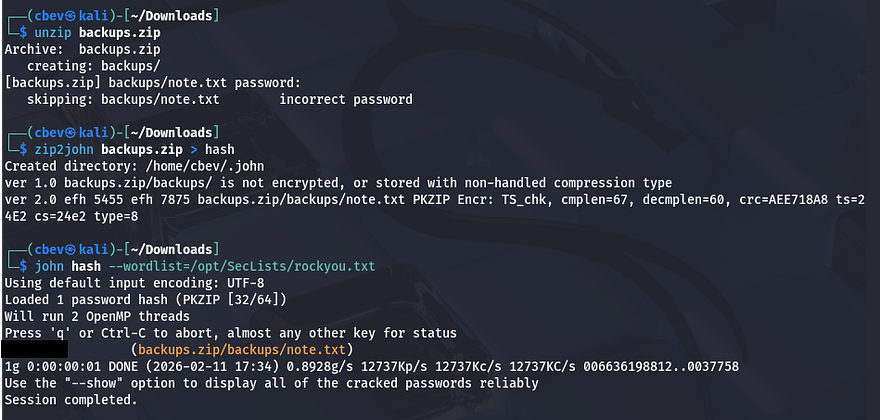The height and width of the screenshot is (420, 880).
Task: Click the 'incorrect password' message
Action: pos(345,99)
